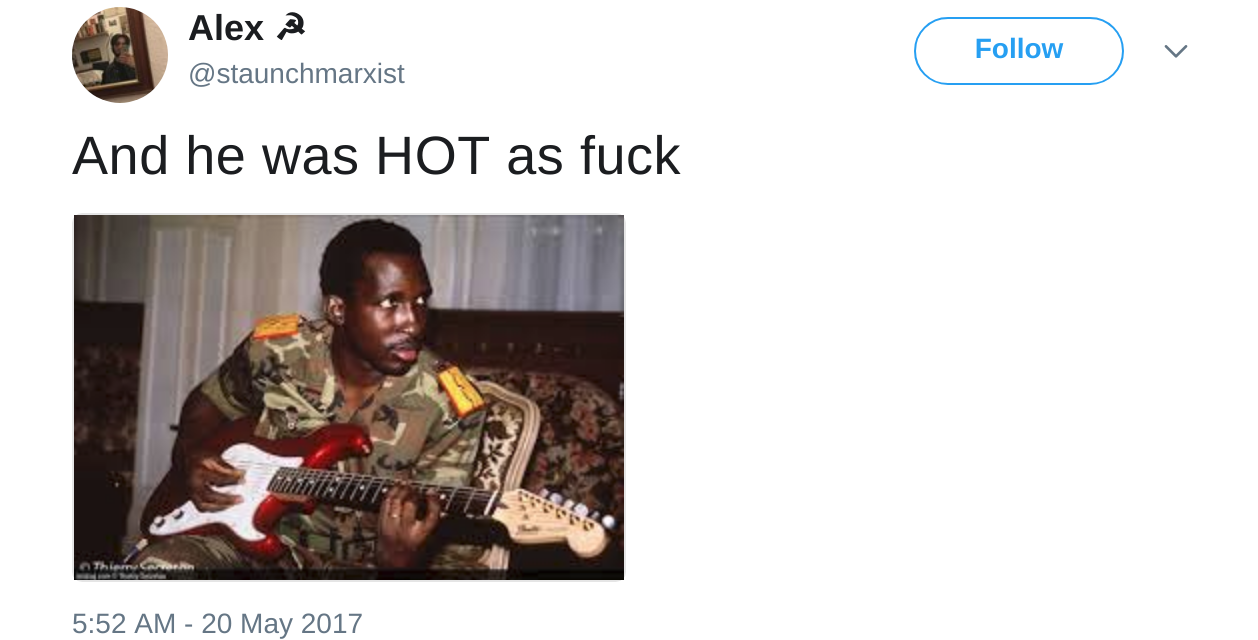This screenshot has height=640, width=1258.
Task: Open Alex's profile picture avatar
Action: (x=120, y=55)
